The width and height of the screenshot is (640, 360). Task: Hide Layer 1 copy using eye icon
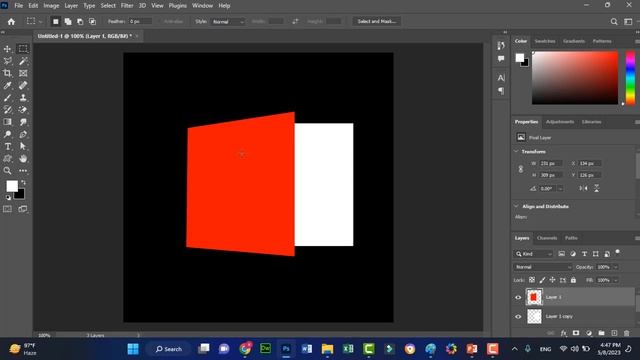click(x=518, y=316)
